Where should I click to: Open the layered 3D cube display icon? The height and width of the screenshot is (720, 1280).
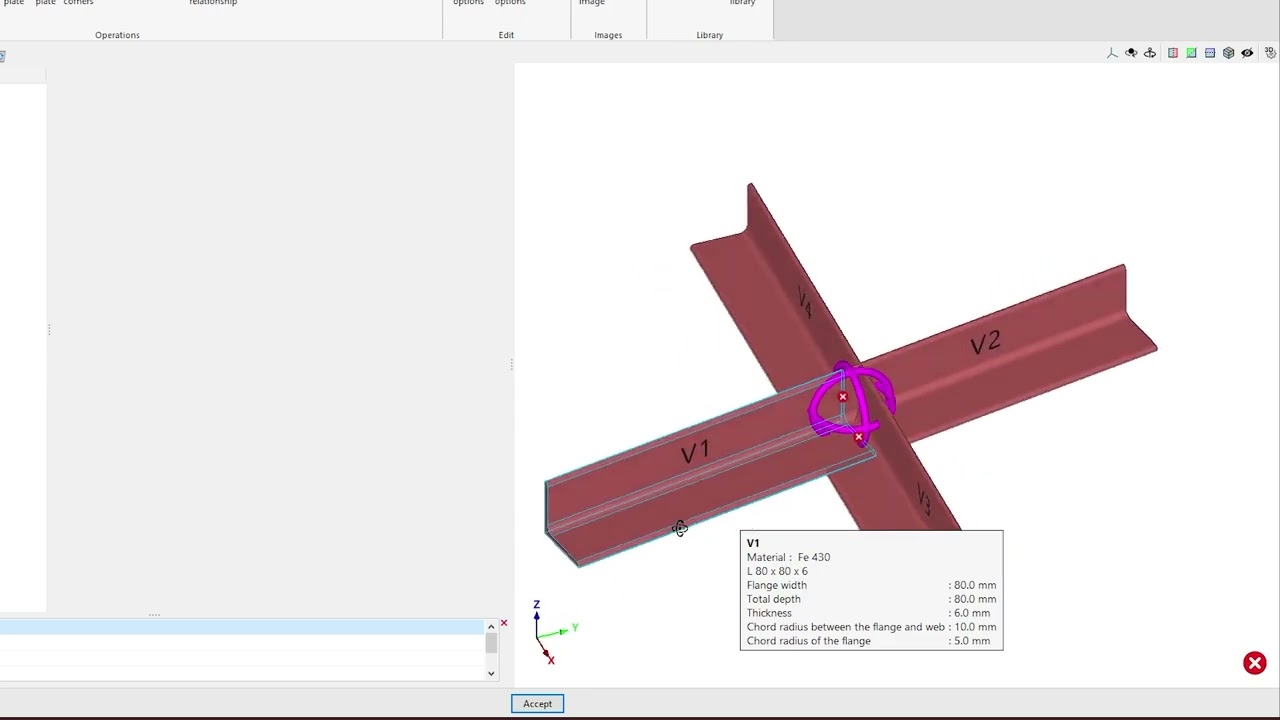1229,53
